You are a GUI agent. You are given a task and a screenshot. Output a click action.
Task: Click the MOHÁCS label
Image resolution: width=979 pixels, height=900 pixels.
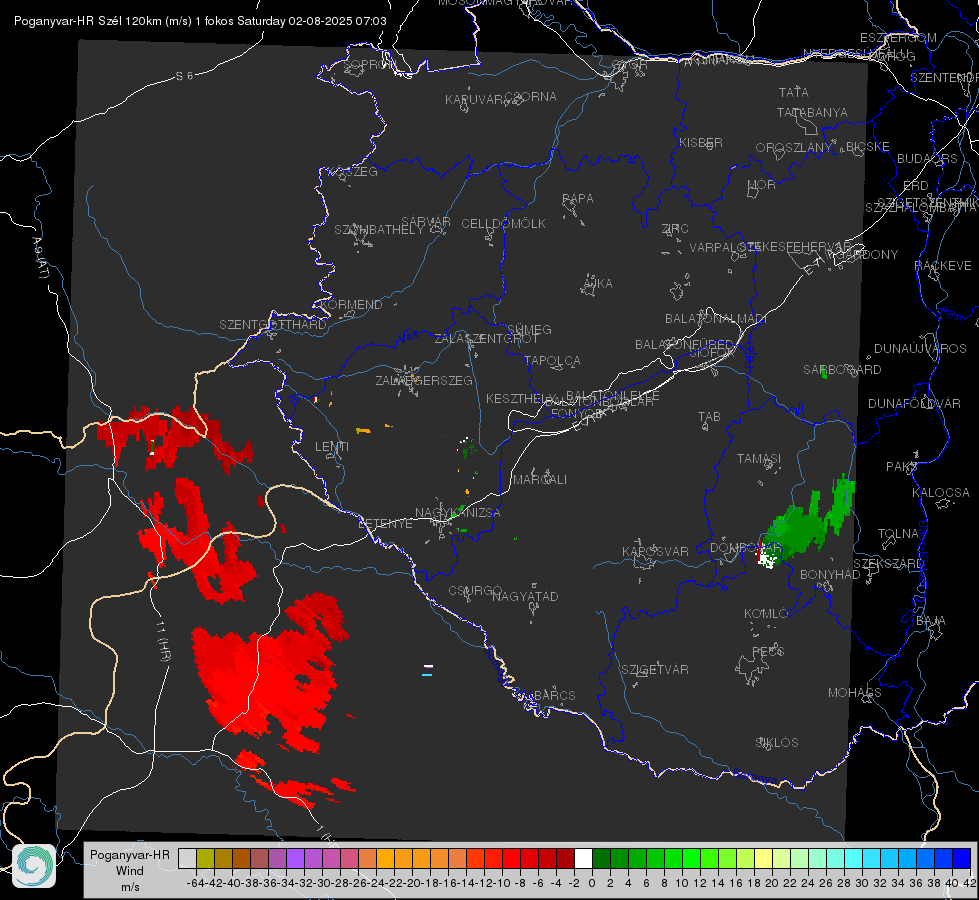point(854,693)
